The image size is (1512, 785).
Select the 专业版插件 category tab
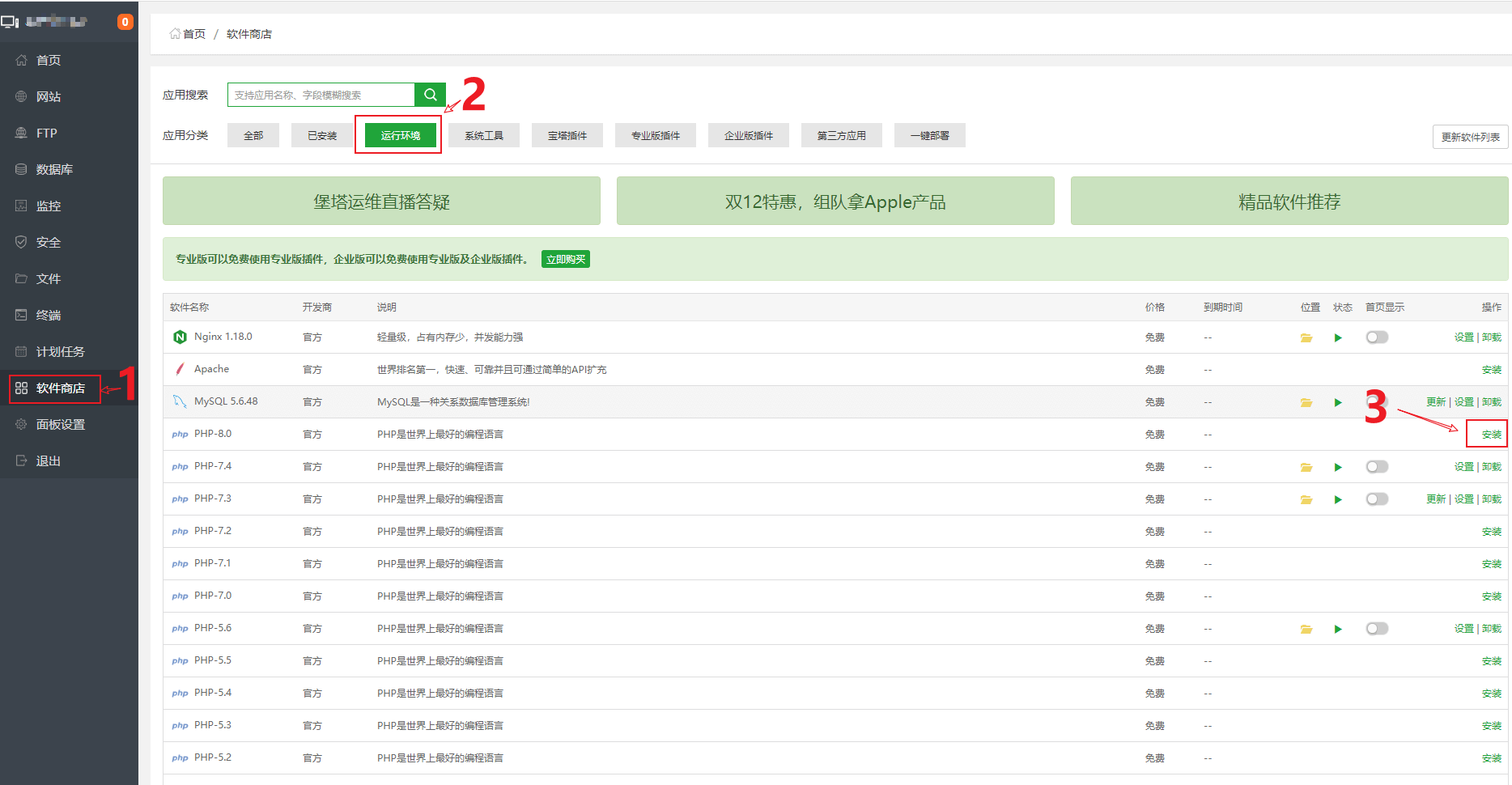tap(656, 135)
